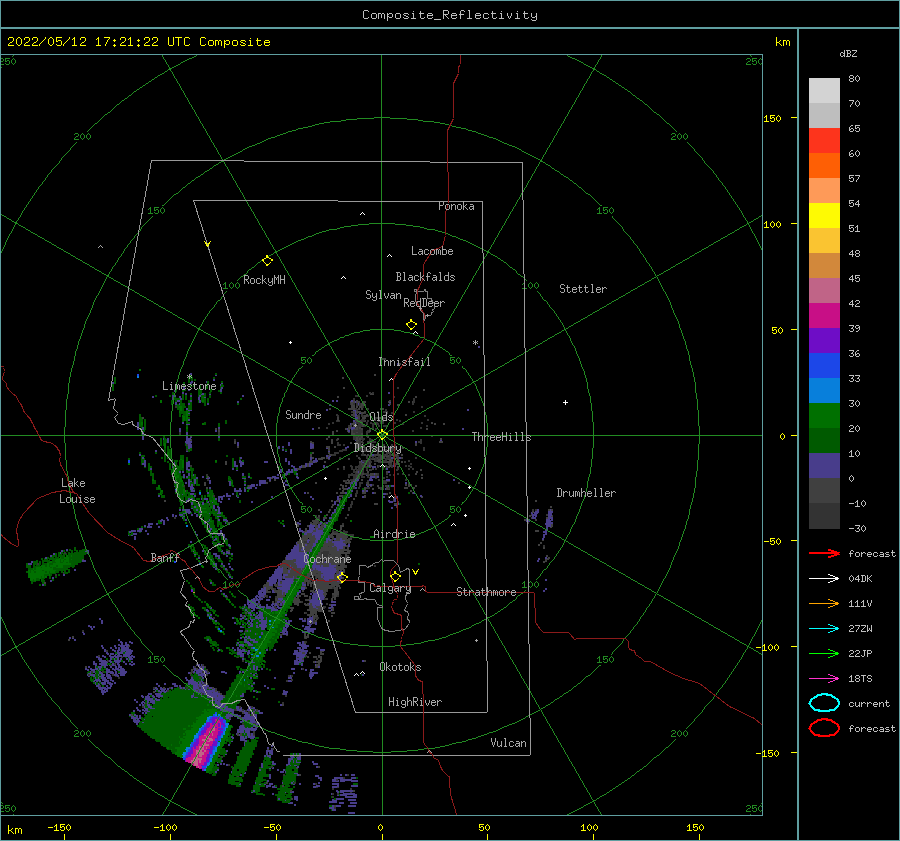Click the radar-center diamond between Olds and Didsbury
Screen dimensions: 900x841
click(x=382, y=435)
